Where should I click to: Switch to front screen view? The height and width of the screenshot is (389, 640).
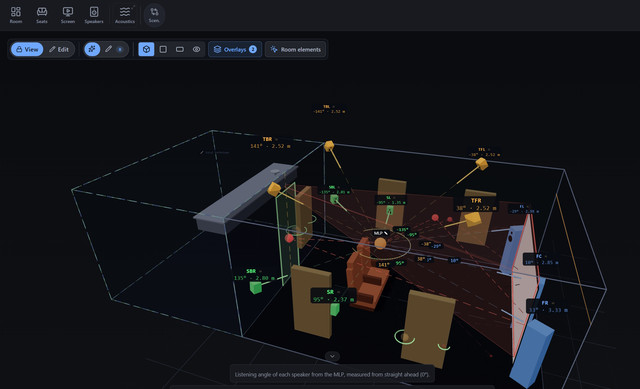pyautogui.click(x=180, y=49)
